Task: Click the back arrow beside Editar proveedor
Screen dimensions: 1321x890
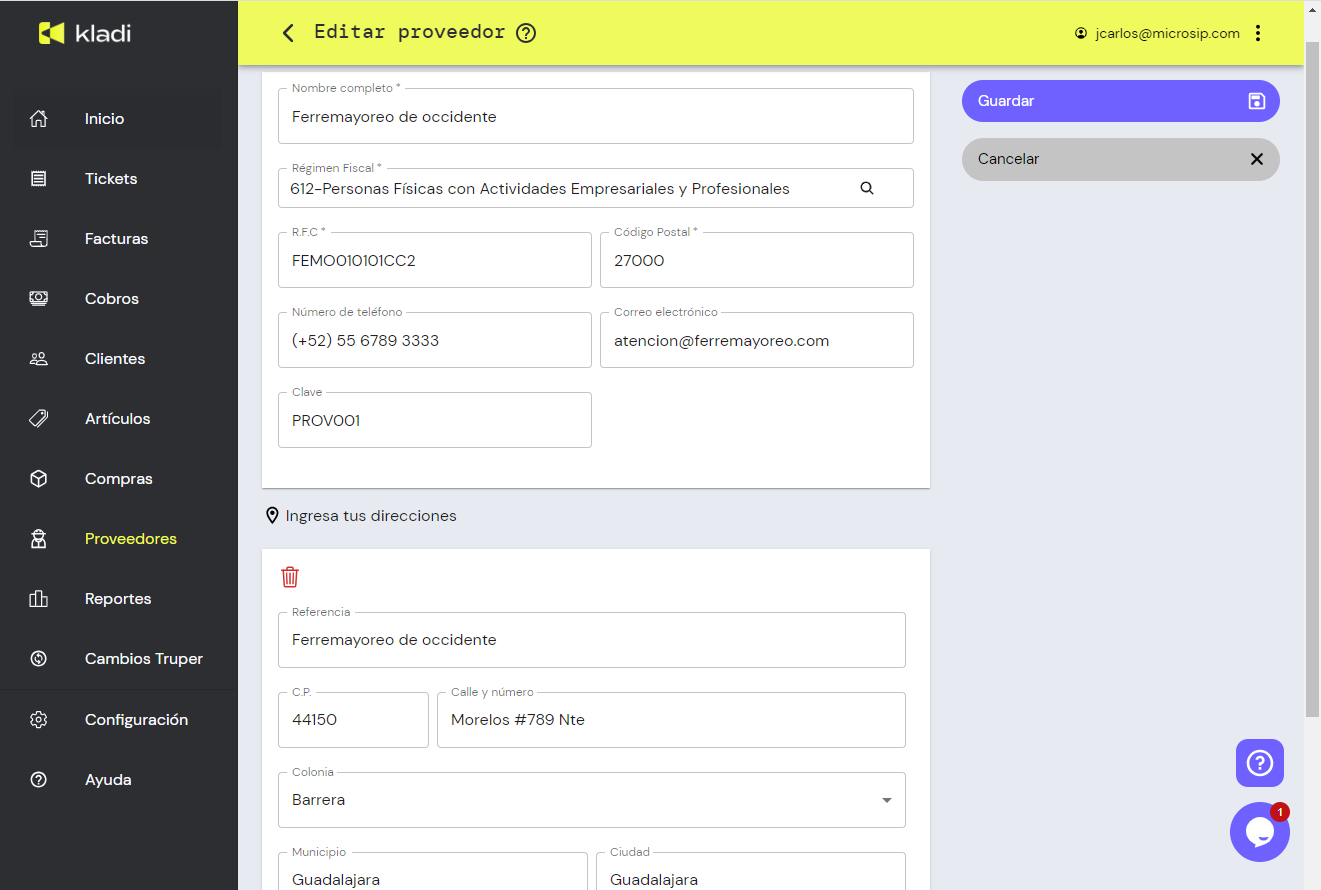Action: click(x=288, y=33)
